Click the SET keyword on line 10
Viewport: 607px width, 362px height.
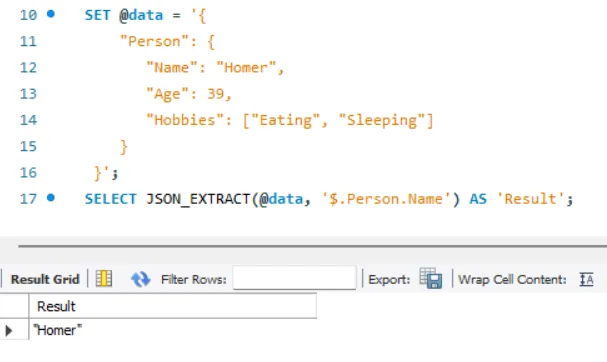tap(98, 15)
